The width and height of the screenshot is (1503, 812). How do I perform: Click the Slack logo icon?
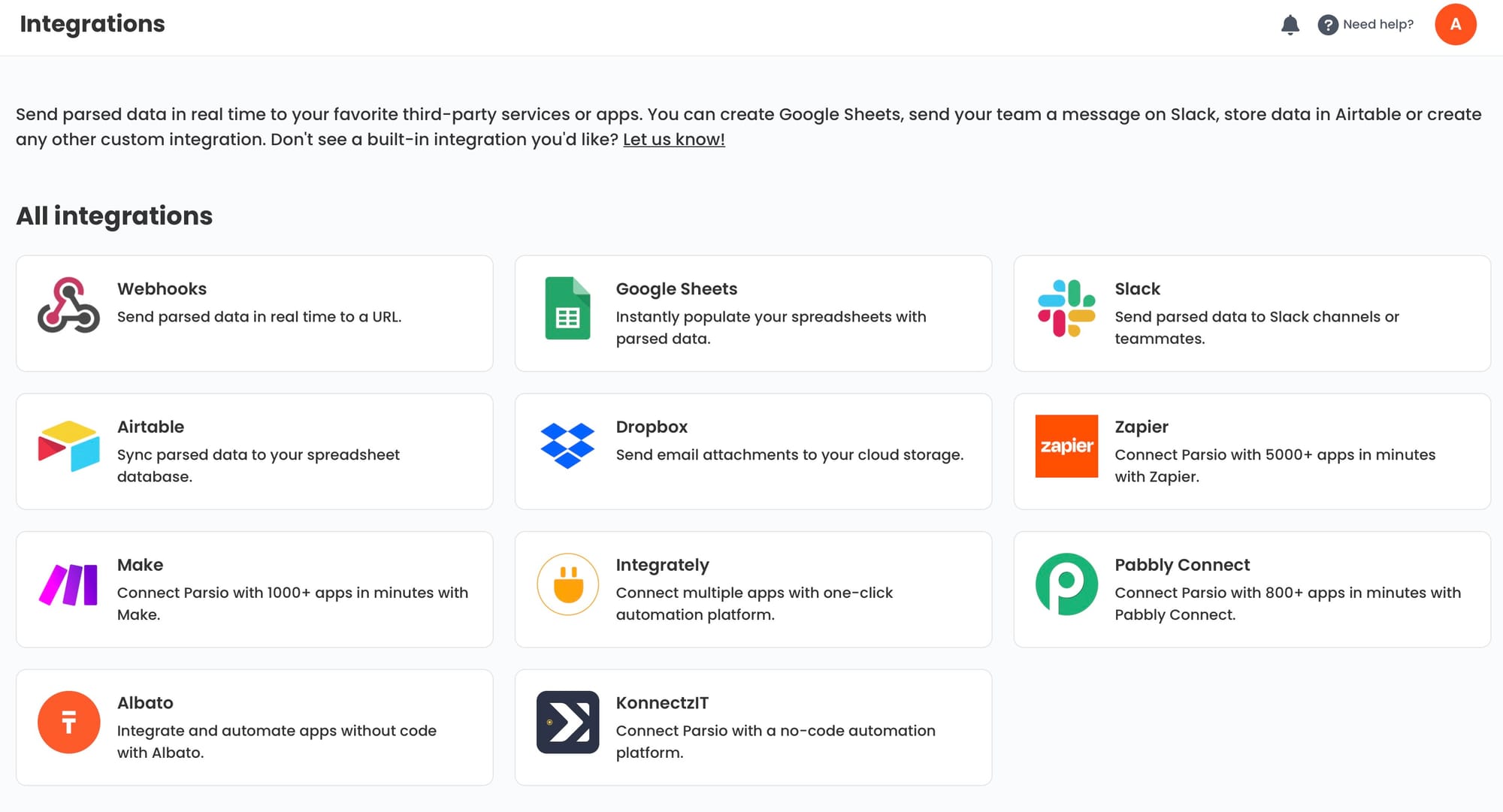pyautogui.click(x=1066, y=308)
